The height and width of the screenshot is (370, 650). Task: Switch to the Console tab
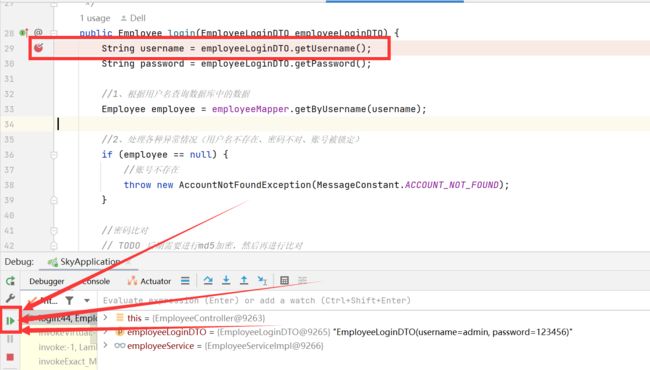96,281
